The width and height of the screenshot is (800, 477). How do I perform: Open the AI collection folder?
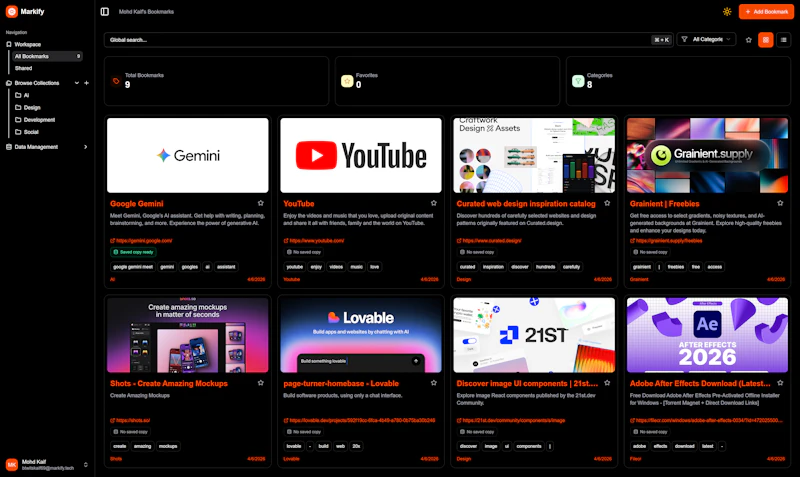pos(22,95)
